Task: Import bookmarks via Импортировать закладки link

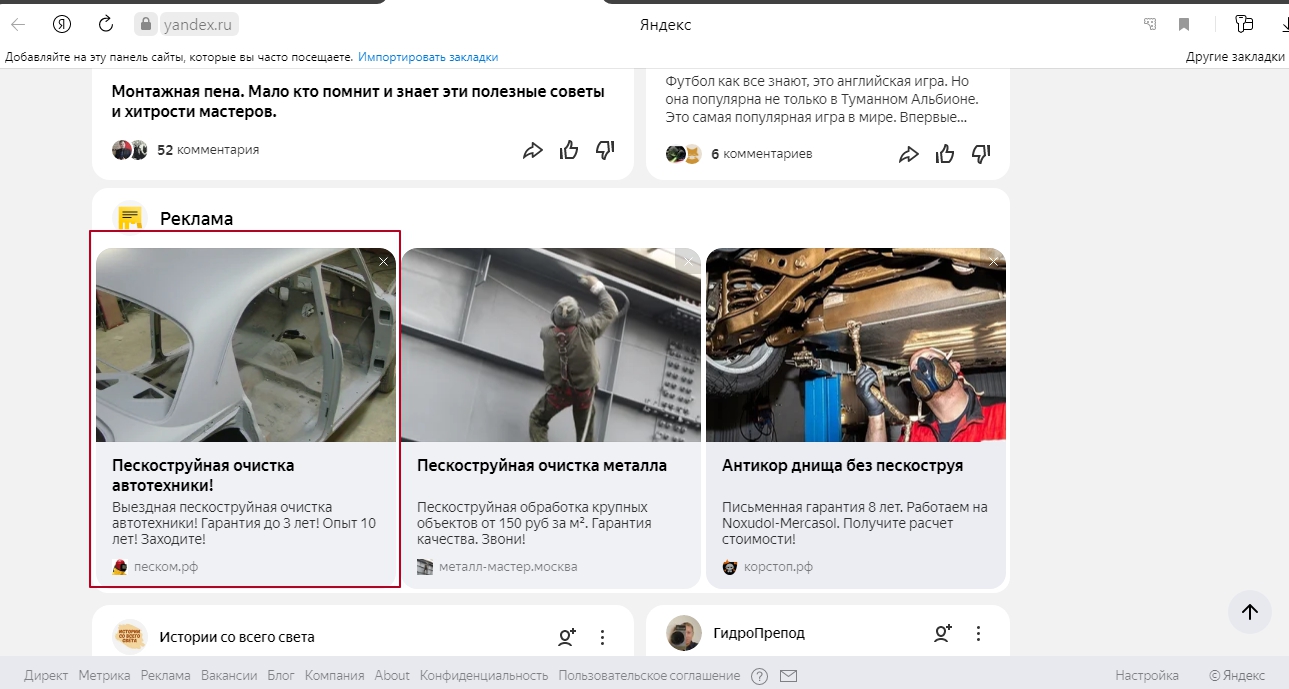Action: (x=428, y=57)
